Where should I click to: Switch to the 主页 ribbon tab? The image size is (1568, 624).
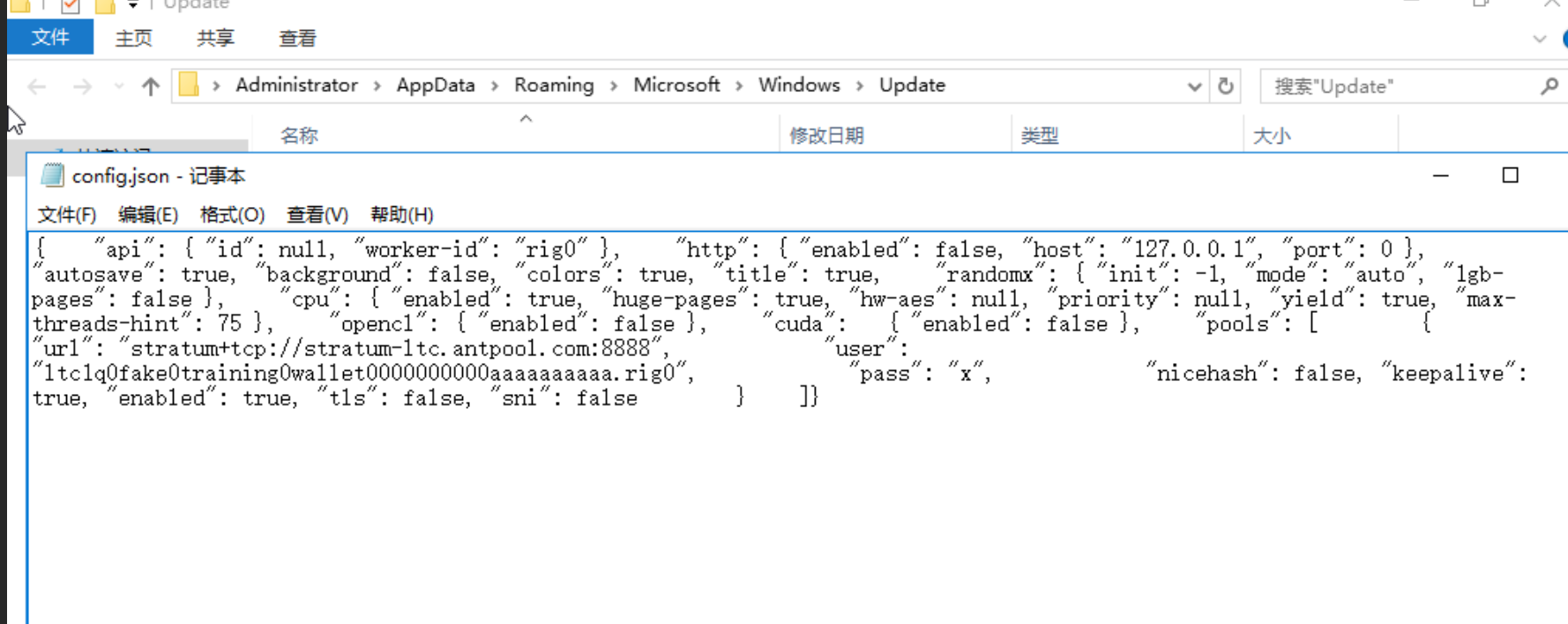point(134,38)
